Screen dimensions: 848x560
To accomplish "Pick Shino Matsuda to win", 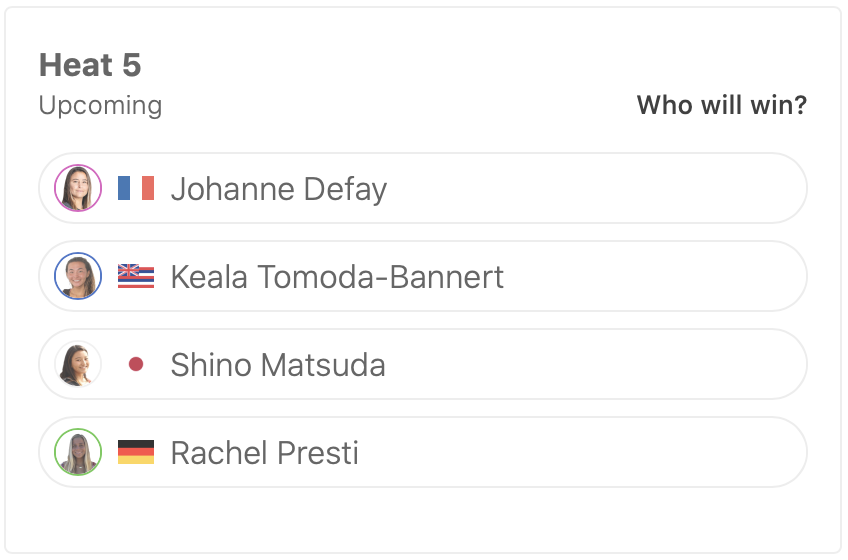I will 600,364.
